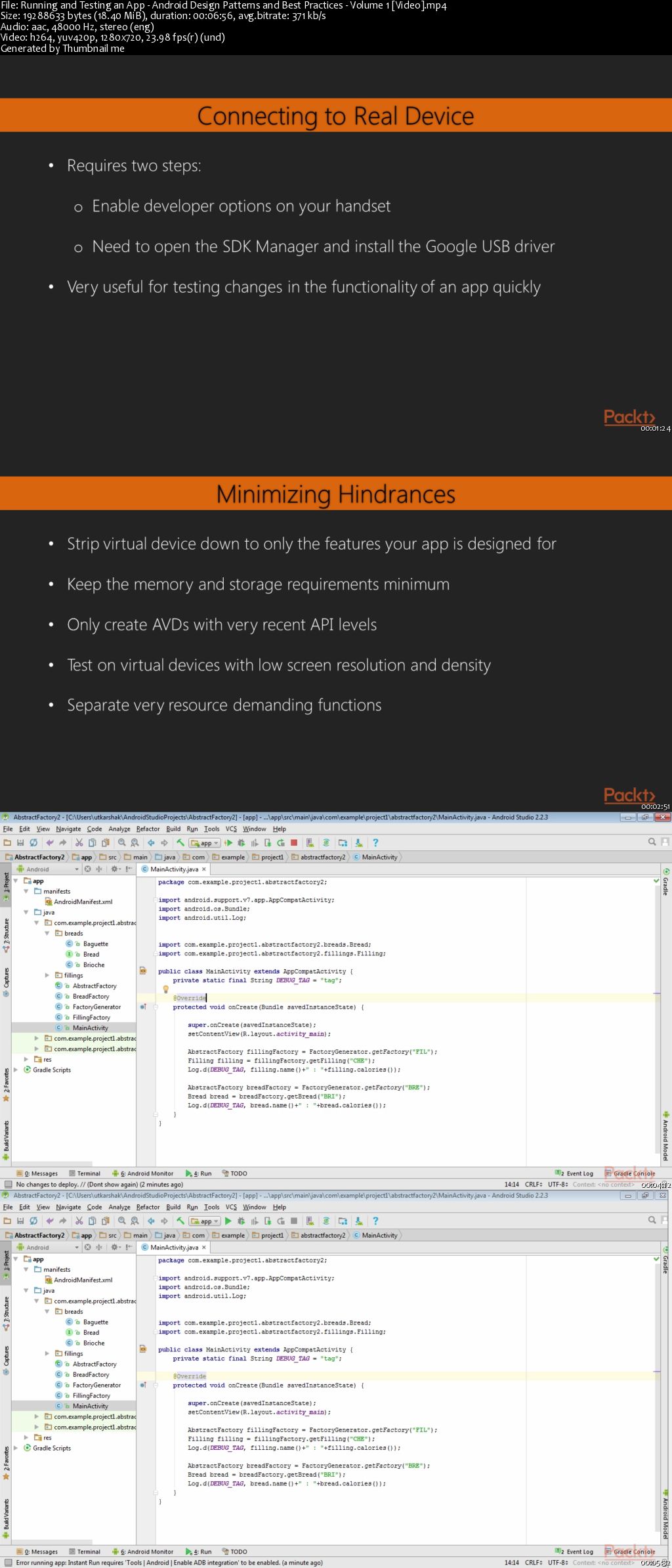672x1568 pixels.
Task: Click the green Run arrow in the 00:05:52 frame
Action: point(228,1221)
